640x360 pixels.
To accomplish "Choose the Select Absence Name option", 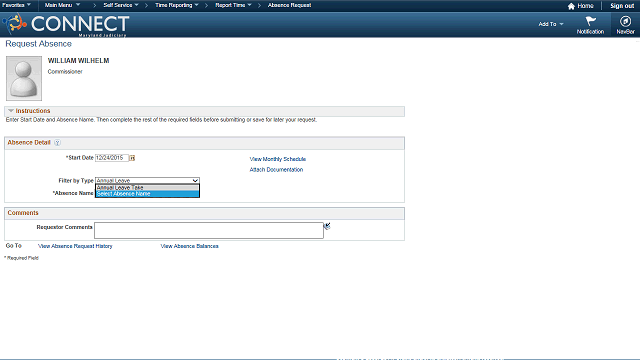I will click(x=147, y=194).
